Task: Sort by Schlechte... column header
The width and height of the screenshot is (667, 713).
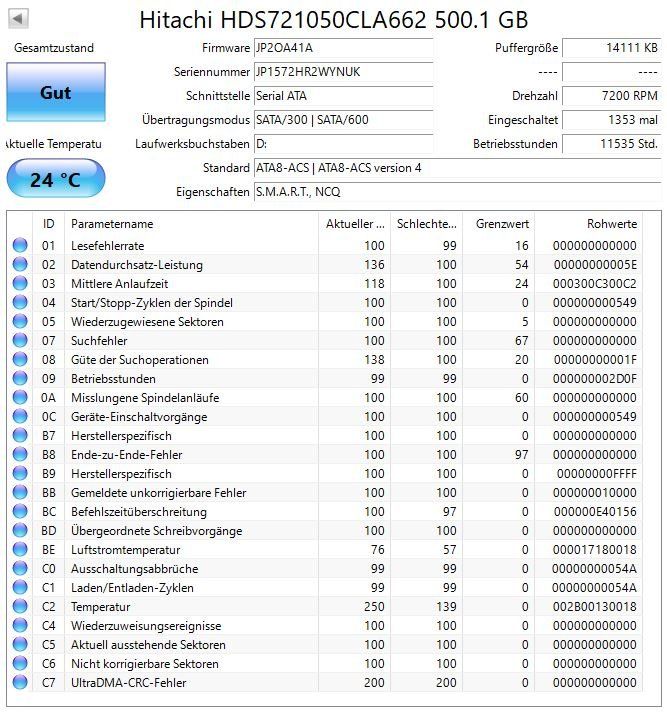Action: tap(426, 224)
